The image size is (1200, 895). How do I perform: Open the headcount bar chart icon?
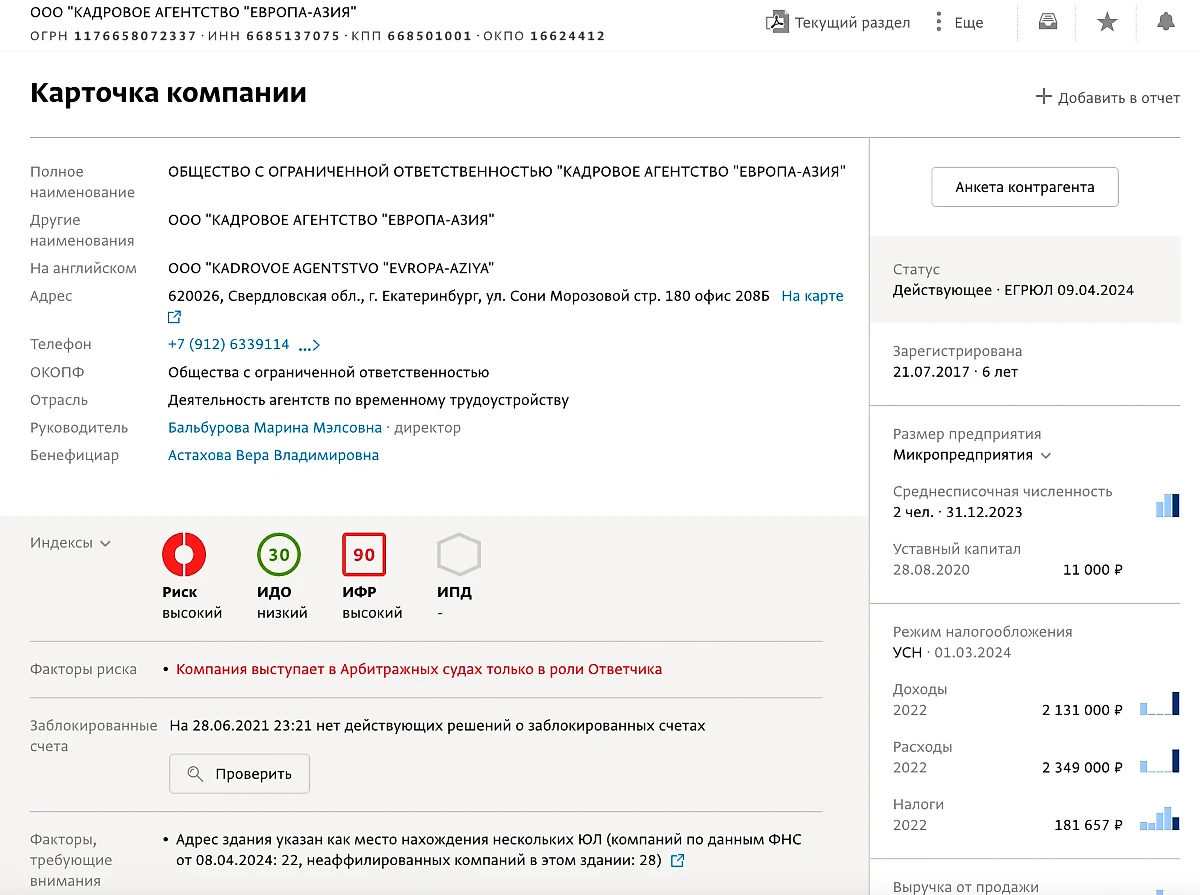[x=1167, y=505]
